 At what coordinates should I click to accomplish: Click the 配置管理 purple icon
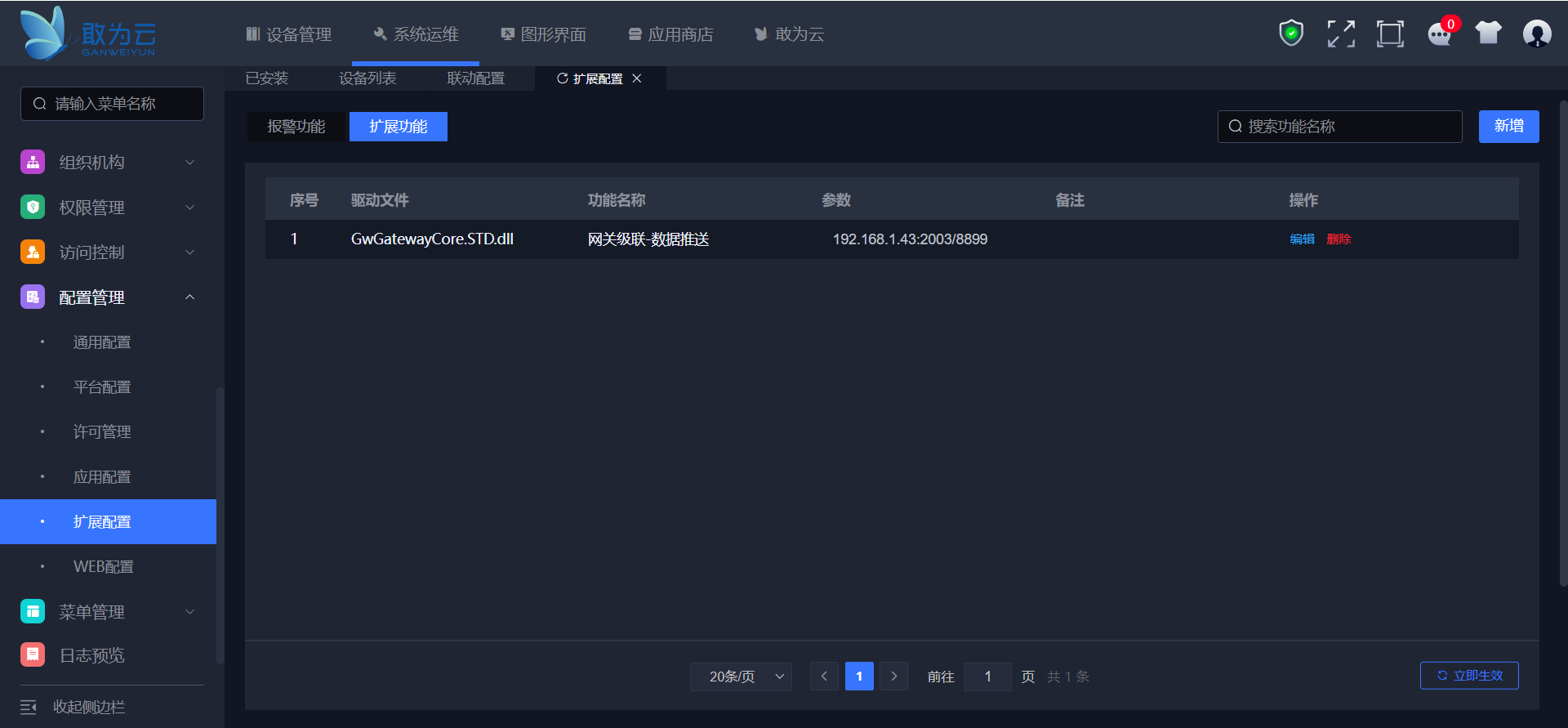[33, 297]
